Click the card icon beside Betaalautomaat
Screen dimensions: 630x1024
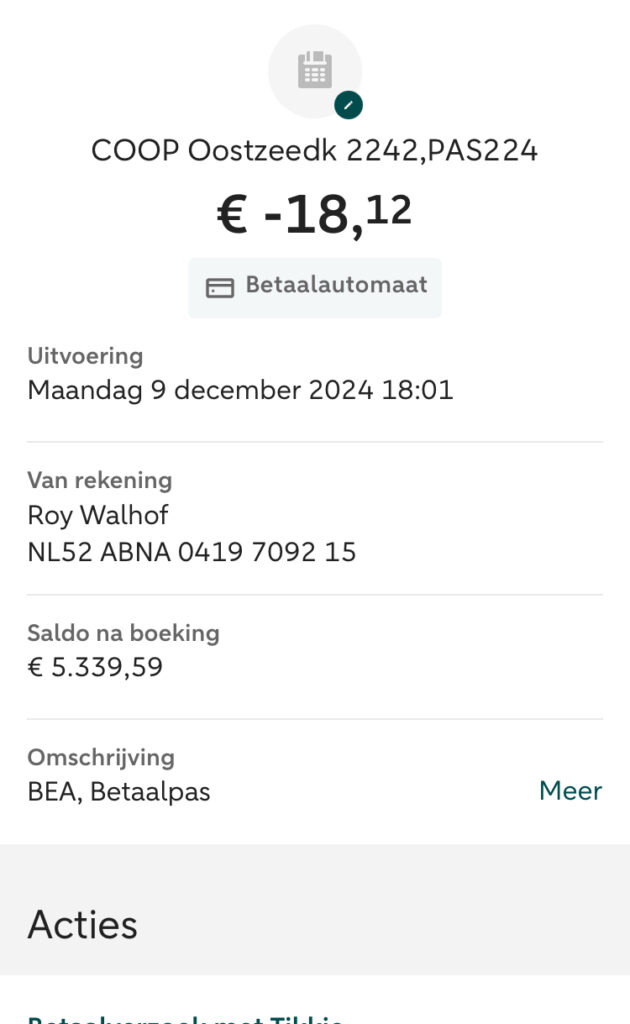point(220,288)
